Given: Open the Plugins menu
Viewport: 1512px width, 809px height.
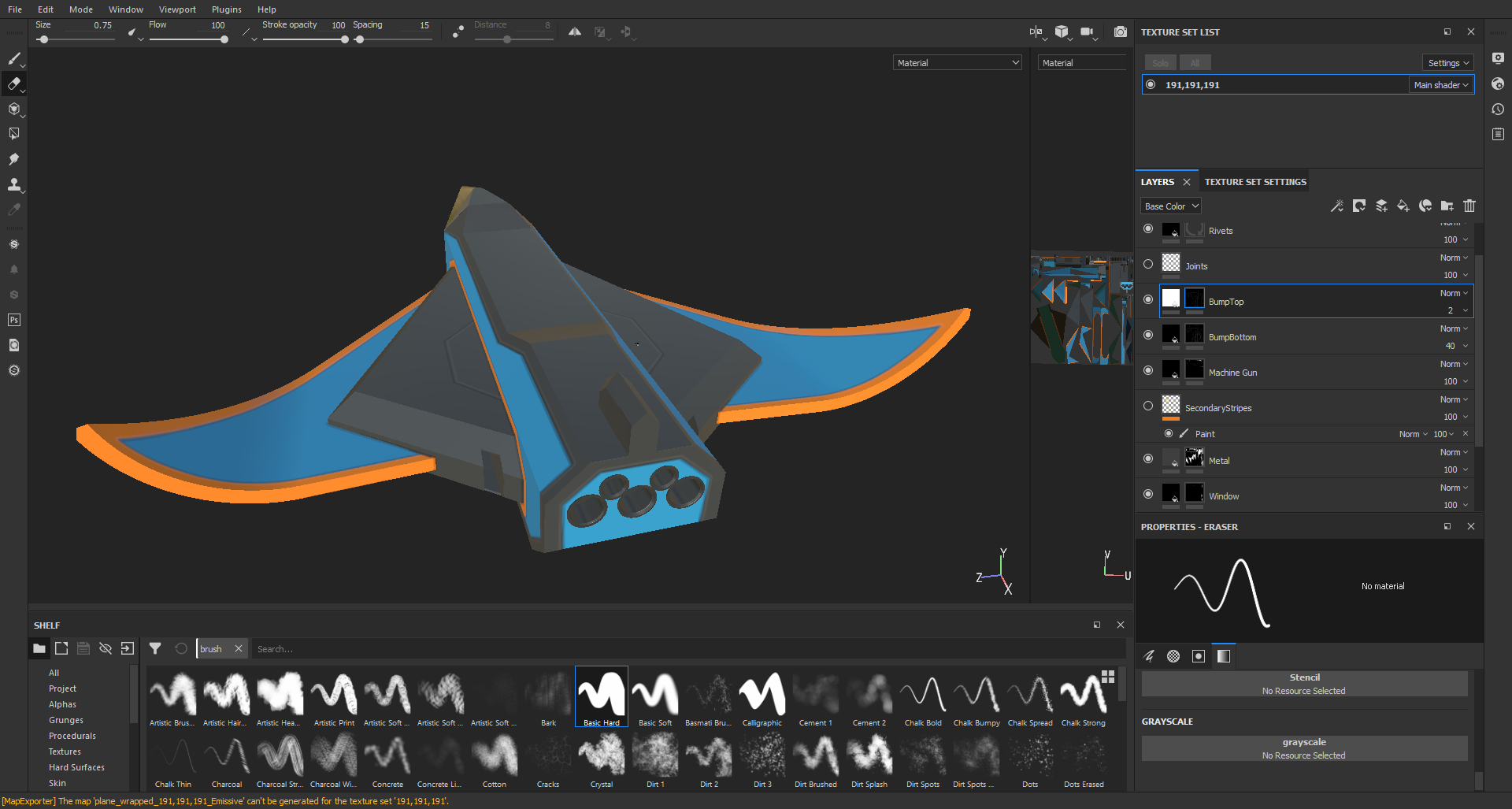Looking at the screenshot, I should (x=226, y=9).
